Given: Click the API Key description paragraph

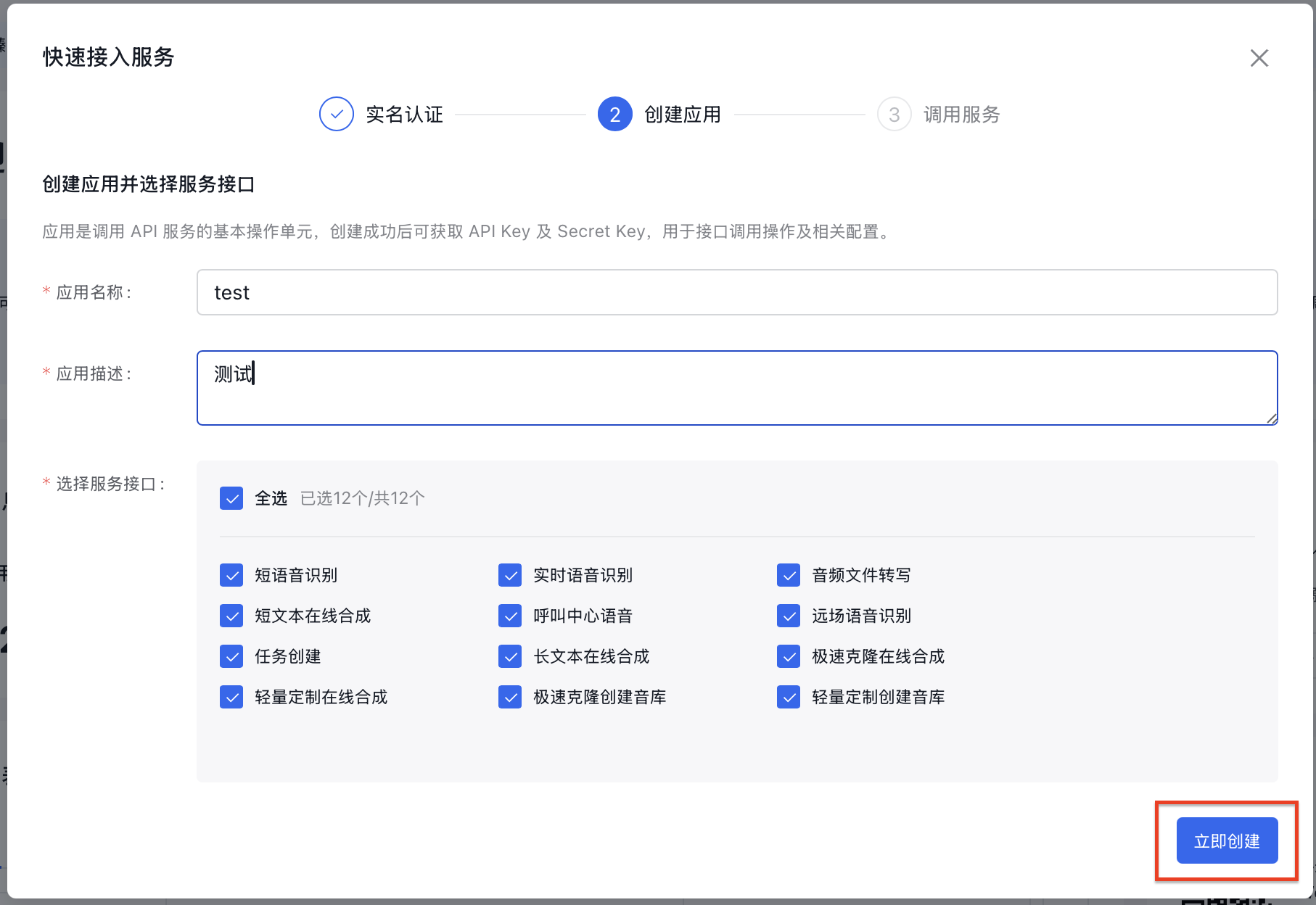Looking at the screenshot, I should click(x=466, y=231).
